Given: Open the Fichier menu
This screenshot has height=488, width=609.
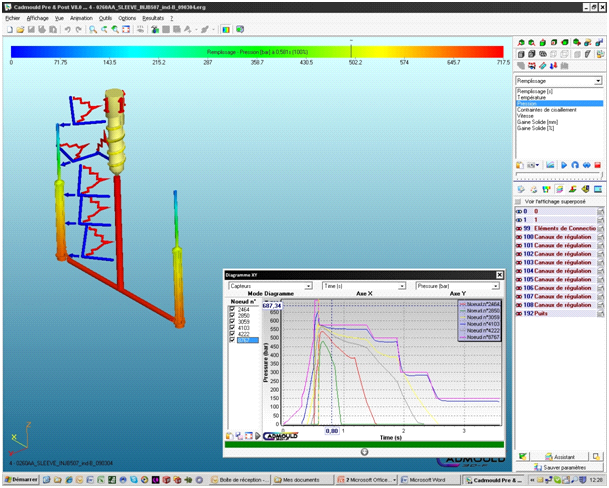Looking at the screenshot, I should 12,18.
